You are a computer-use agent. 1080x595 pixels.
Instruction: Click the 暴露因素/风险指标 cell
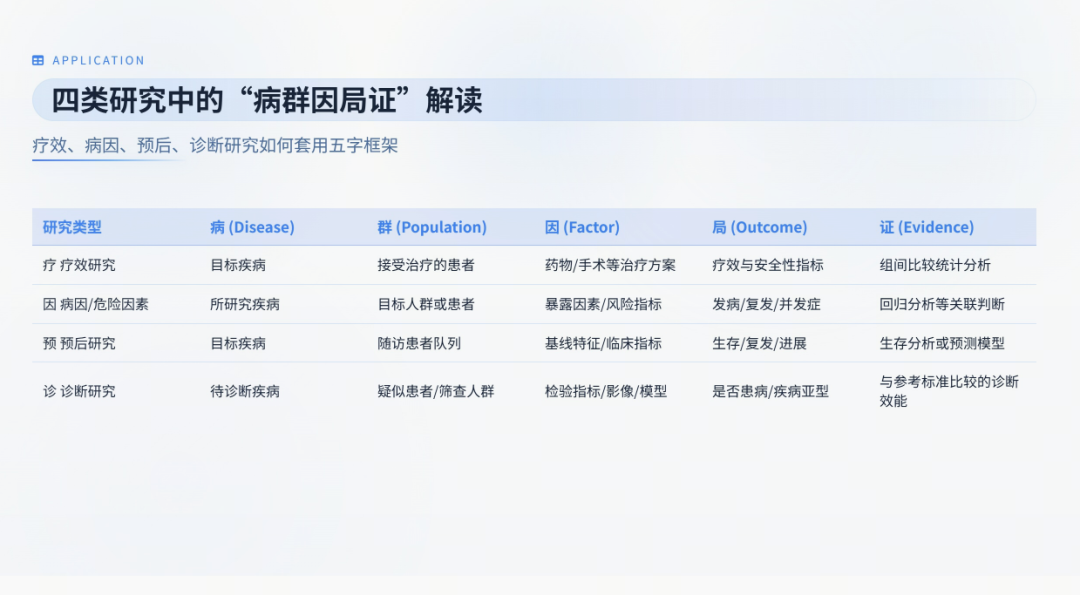(x=603, y=304)
